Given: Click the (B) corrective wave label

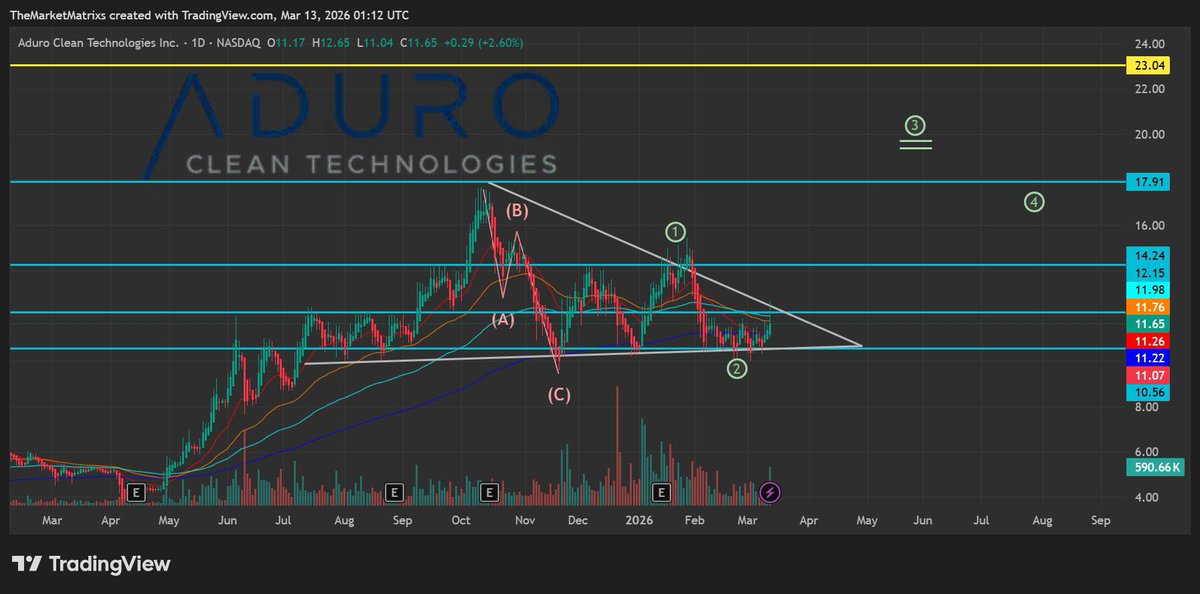Looking at the screenshot, I should pos(516,211).
